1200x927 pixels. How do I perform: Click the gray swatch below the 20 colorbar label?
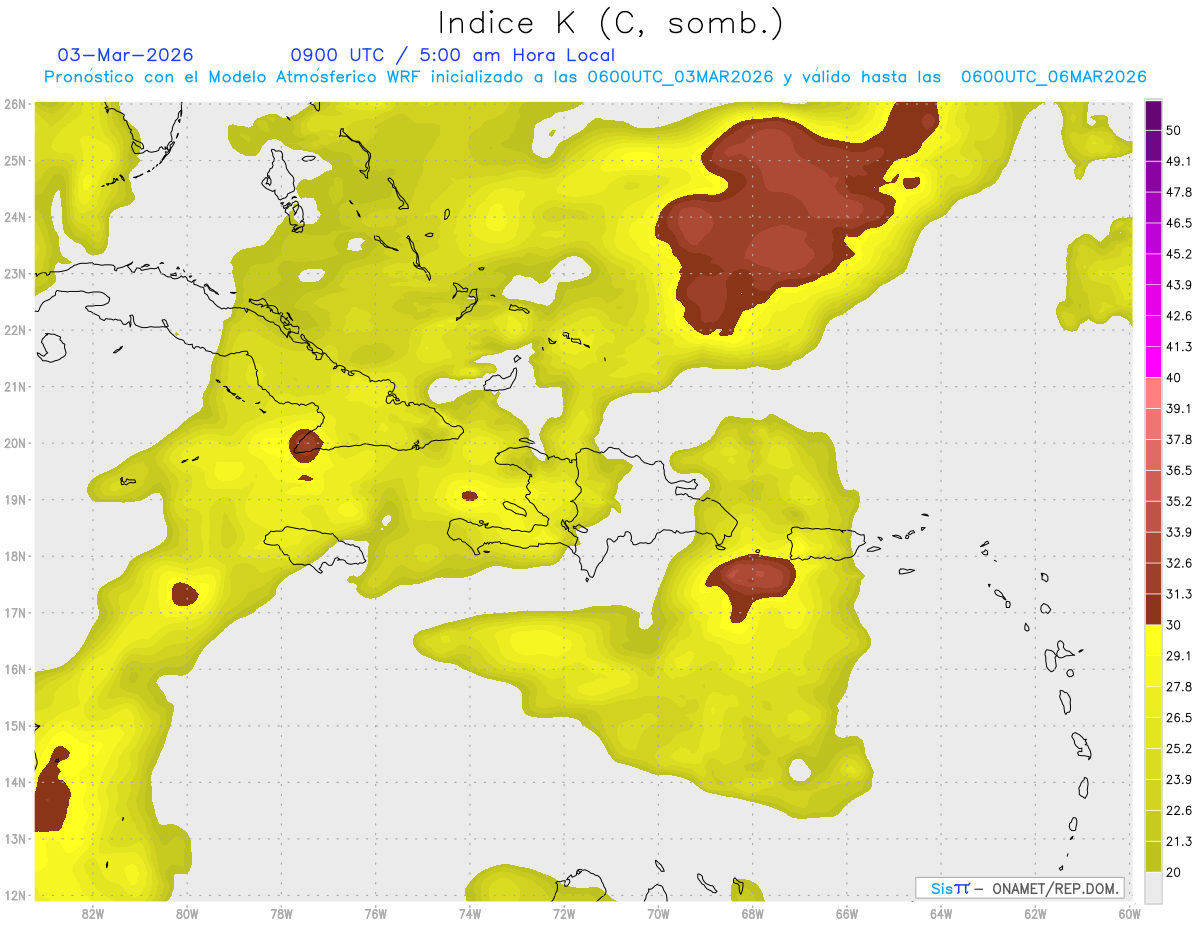tap(1153, 886)
